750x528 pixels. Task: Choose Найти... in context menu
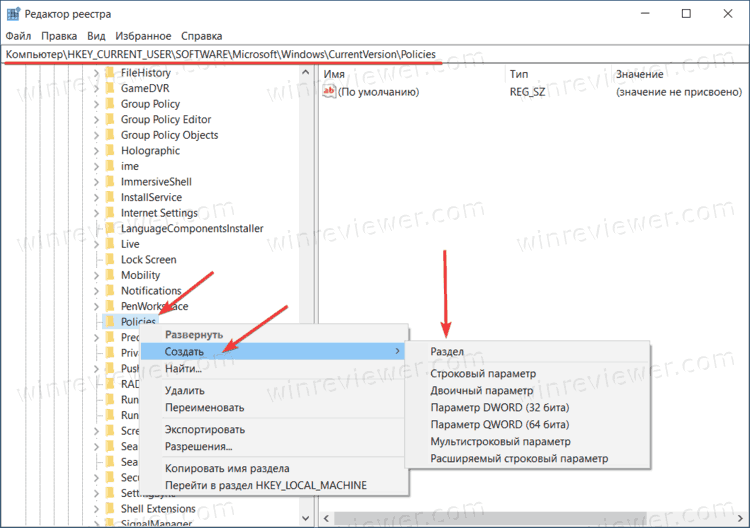(274, 368)
